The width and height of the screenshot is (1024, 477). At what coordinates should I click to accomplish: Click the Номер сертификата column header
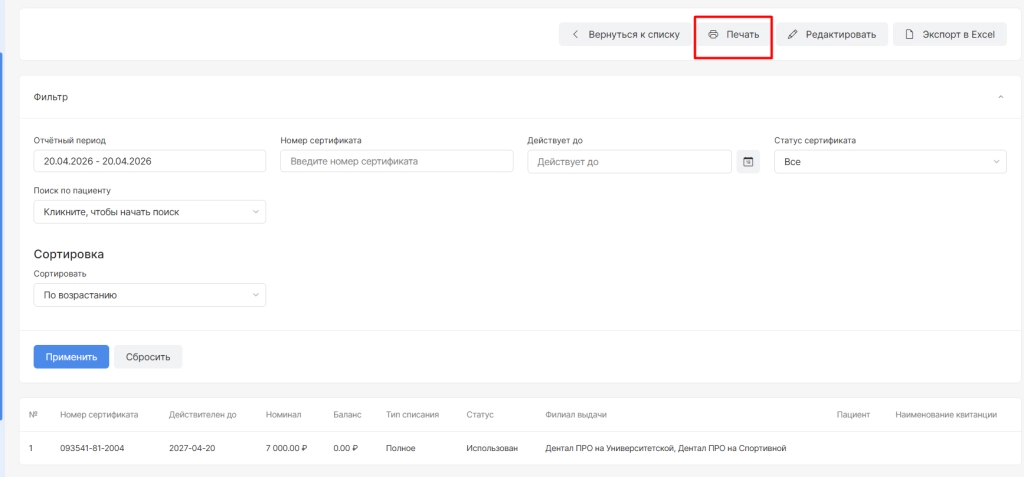[99, 415]
